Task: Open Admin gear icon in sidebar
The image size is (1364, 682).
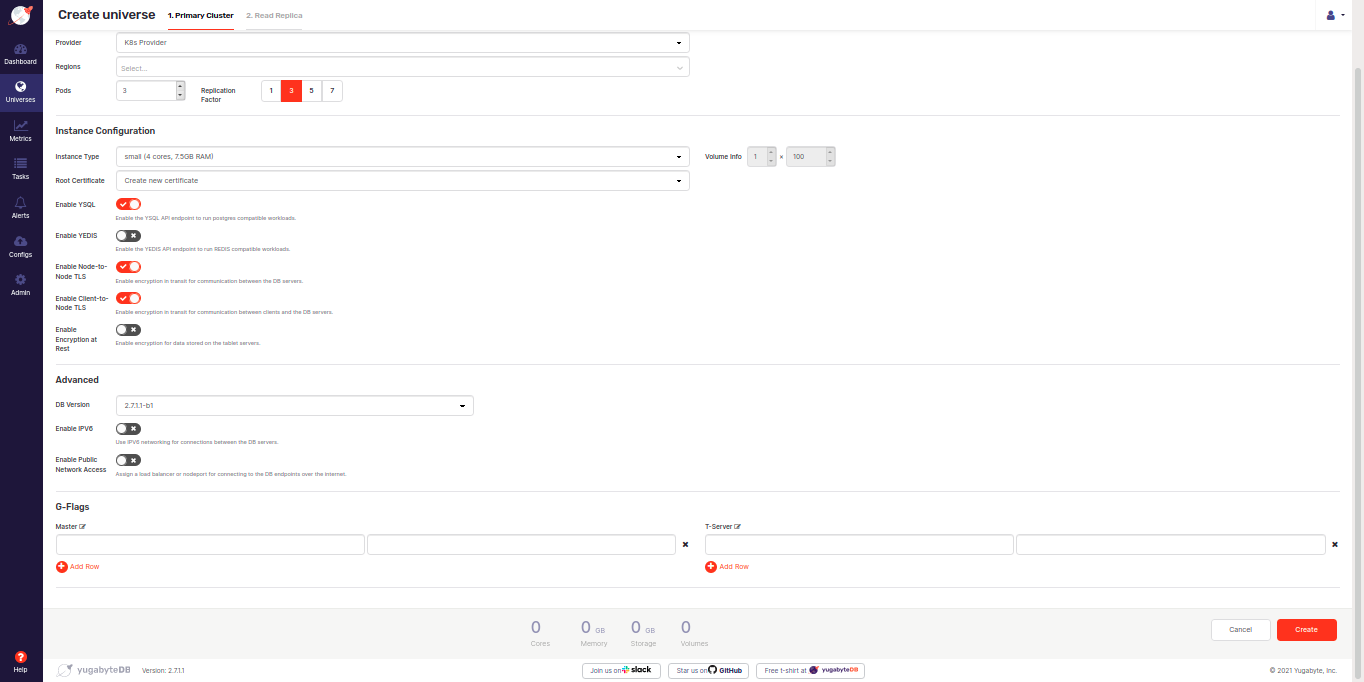Action: point(20,280)
